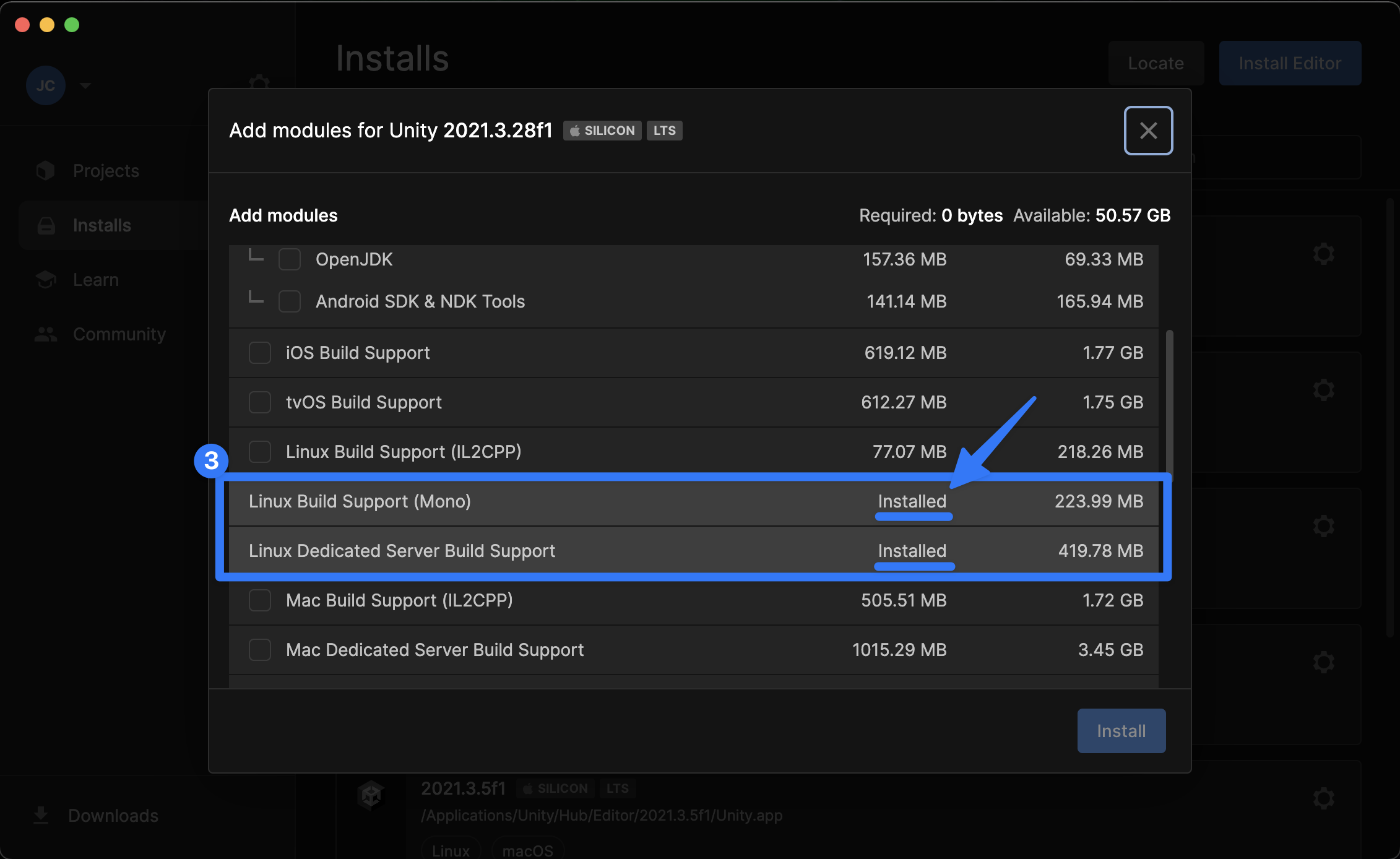Click the Linux Build Support (Mono) row
Screen dimensions: 1400x859
coord(693,501)
